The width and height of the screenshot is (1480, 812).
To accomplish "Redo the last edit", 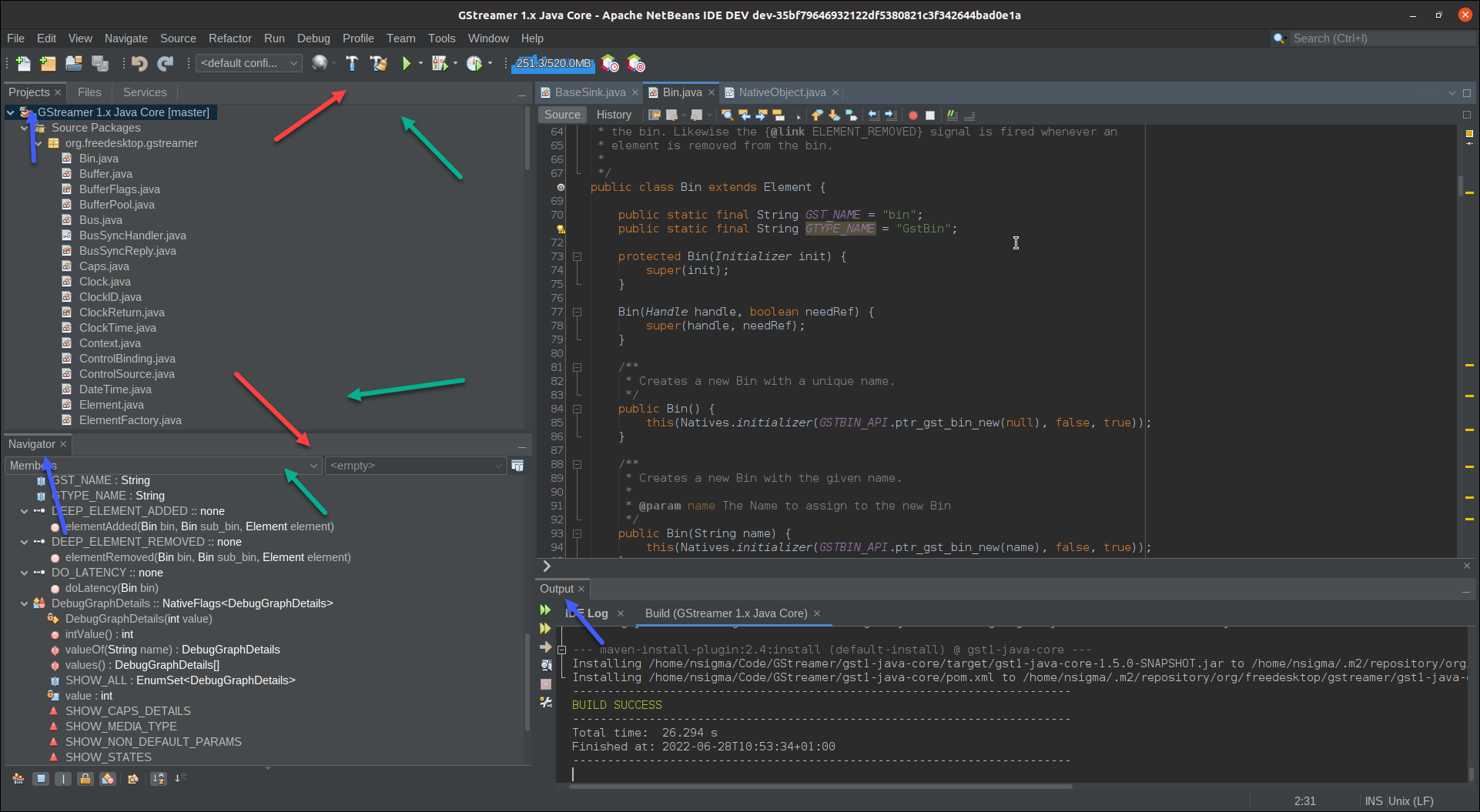I will (x=166, y=63).
